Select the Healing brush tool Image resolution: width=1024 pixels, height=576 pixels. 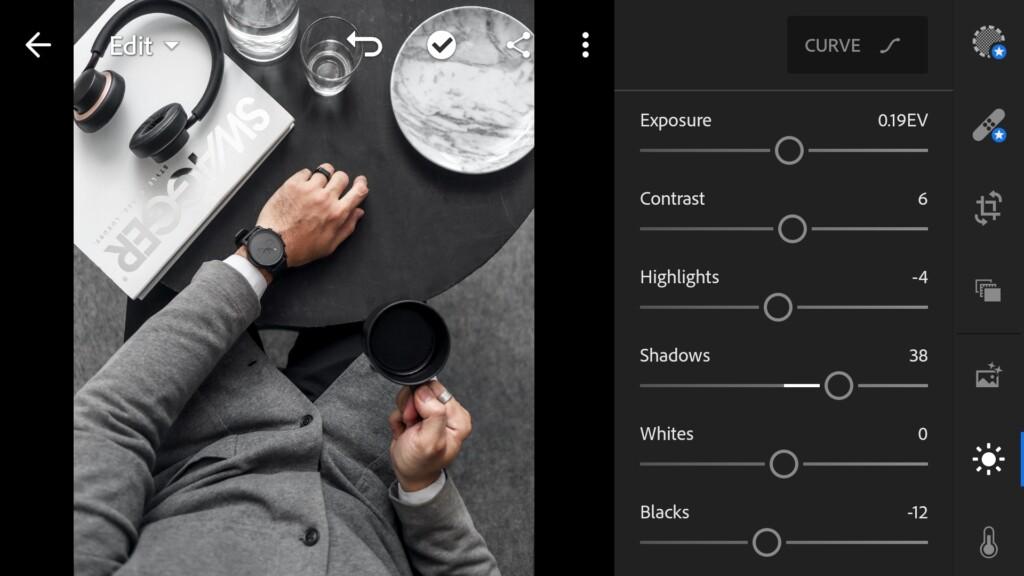[989, 125]
